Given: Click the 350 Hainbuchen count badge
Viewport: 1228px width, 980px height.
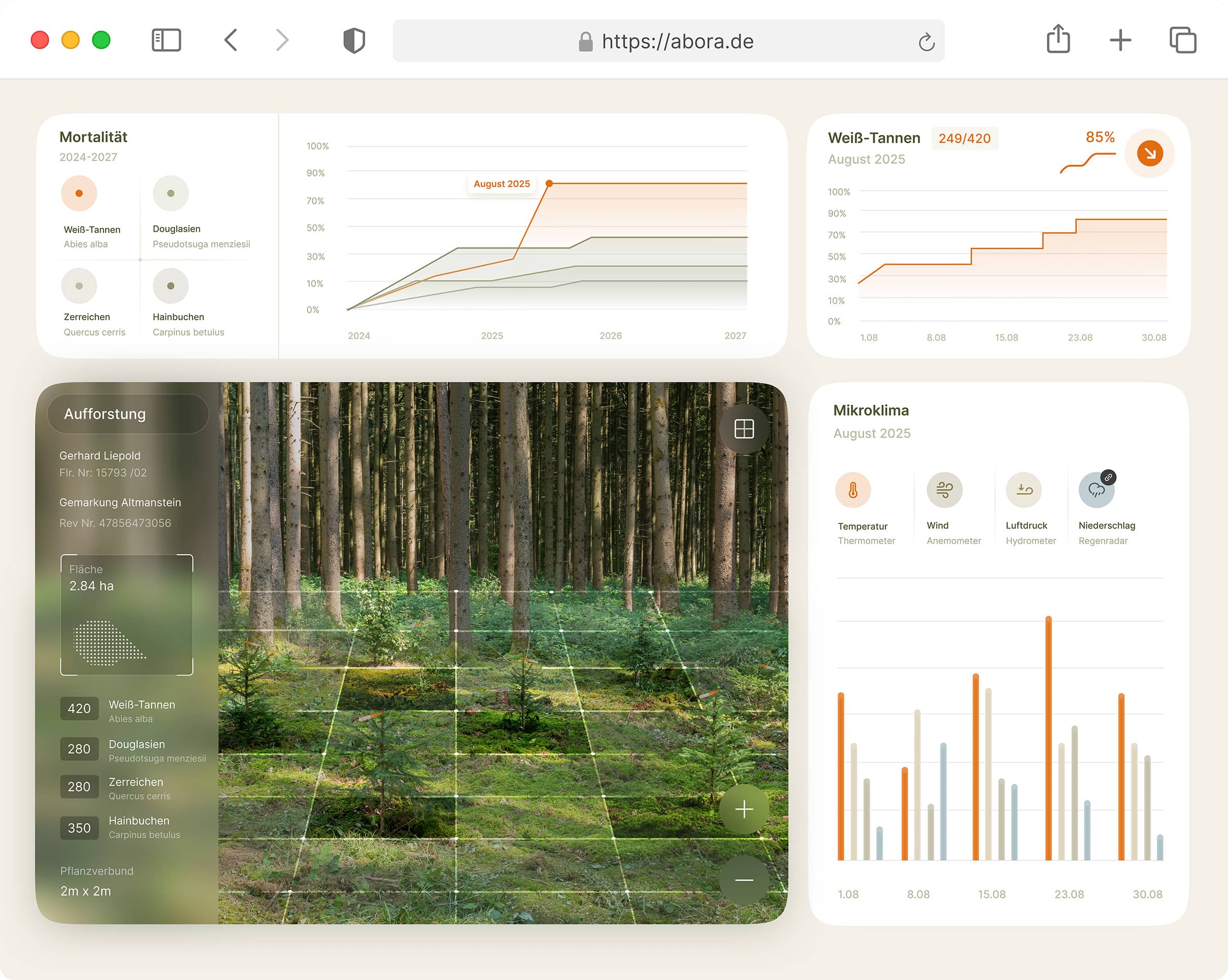Looking at the screenshot, I should coord(79,828).
